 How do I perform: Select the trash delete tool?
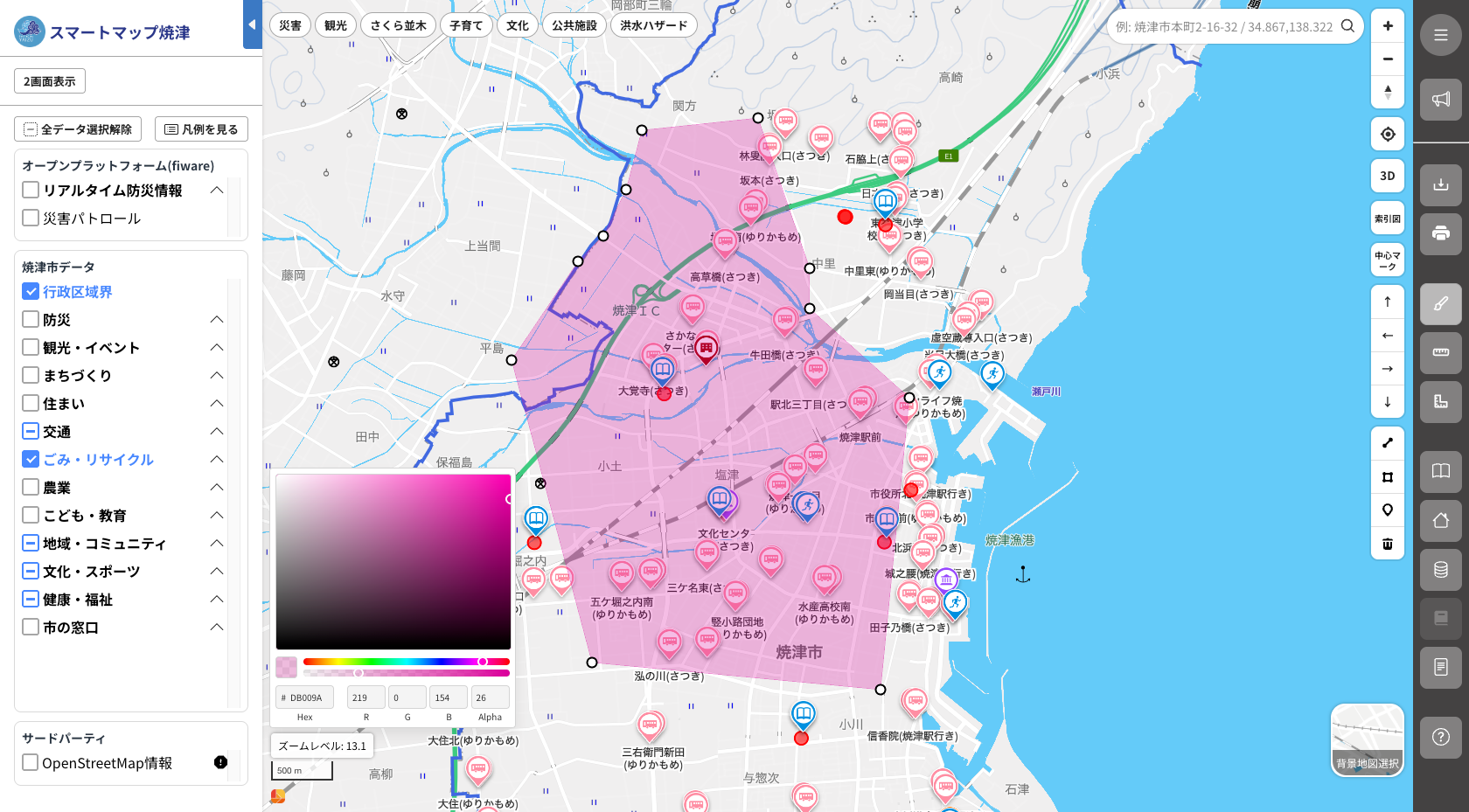pyautogui.click(x=1388, y=544)
